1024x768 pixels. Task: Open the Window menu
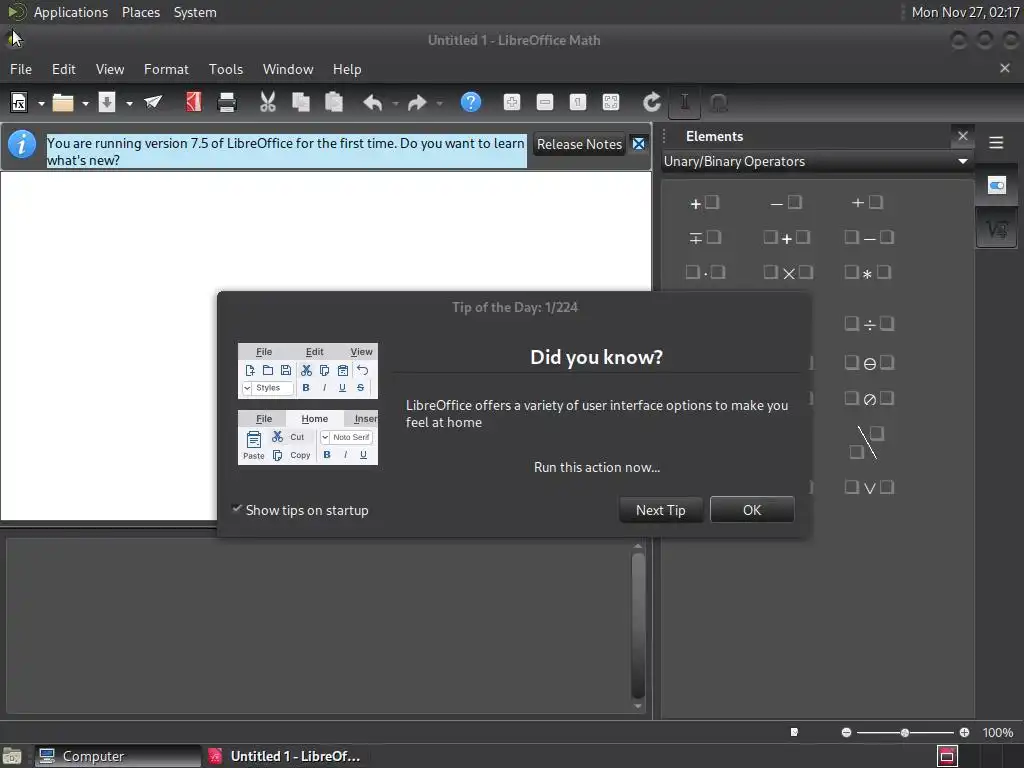(x=288, y=69)
